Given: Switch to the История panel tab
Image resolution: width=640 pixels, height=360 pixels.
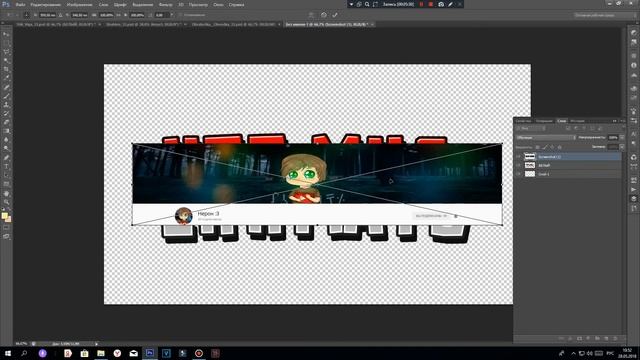Looking at the screenshot, I should pos(577,121).
